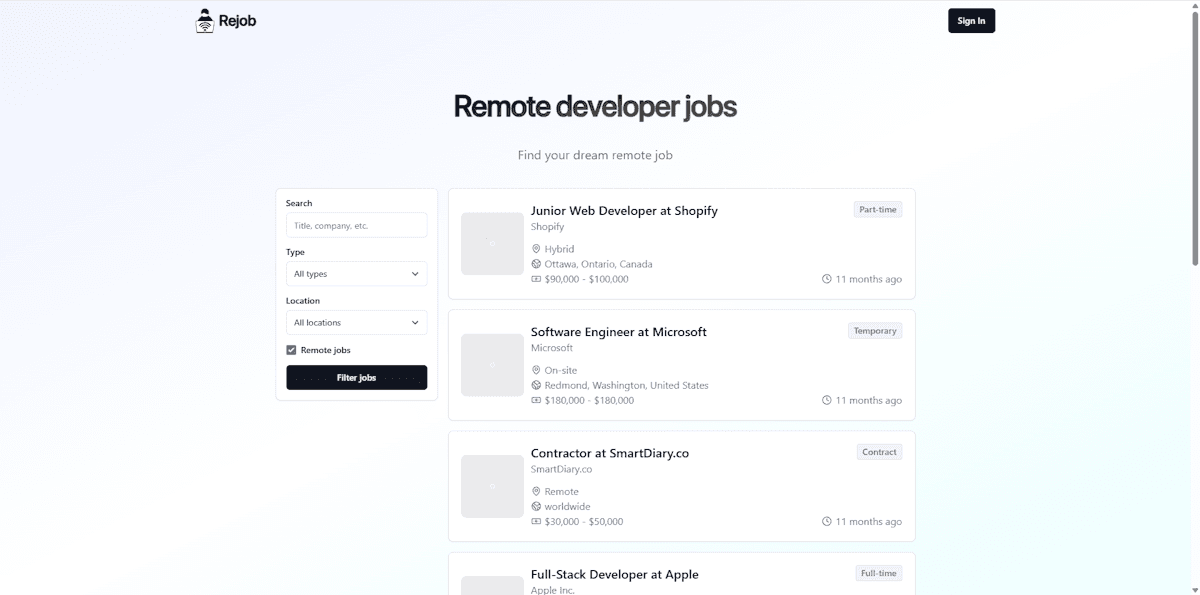Image resolution: width=1200 pixels, height=595 pixels.
Task: Click the Sign In button
Action: click(x=971, y=21)
